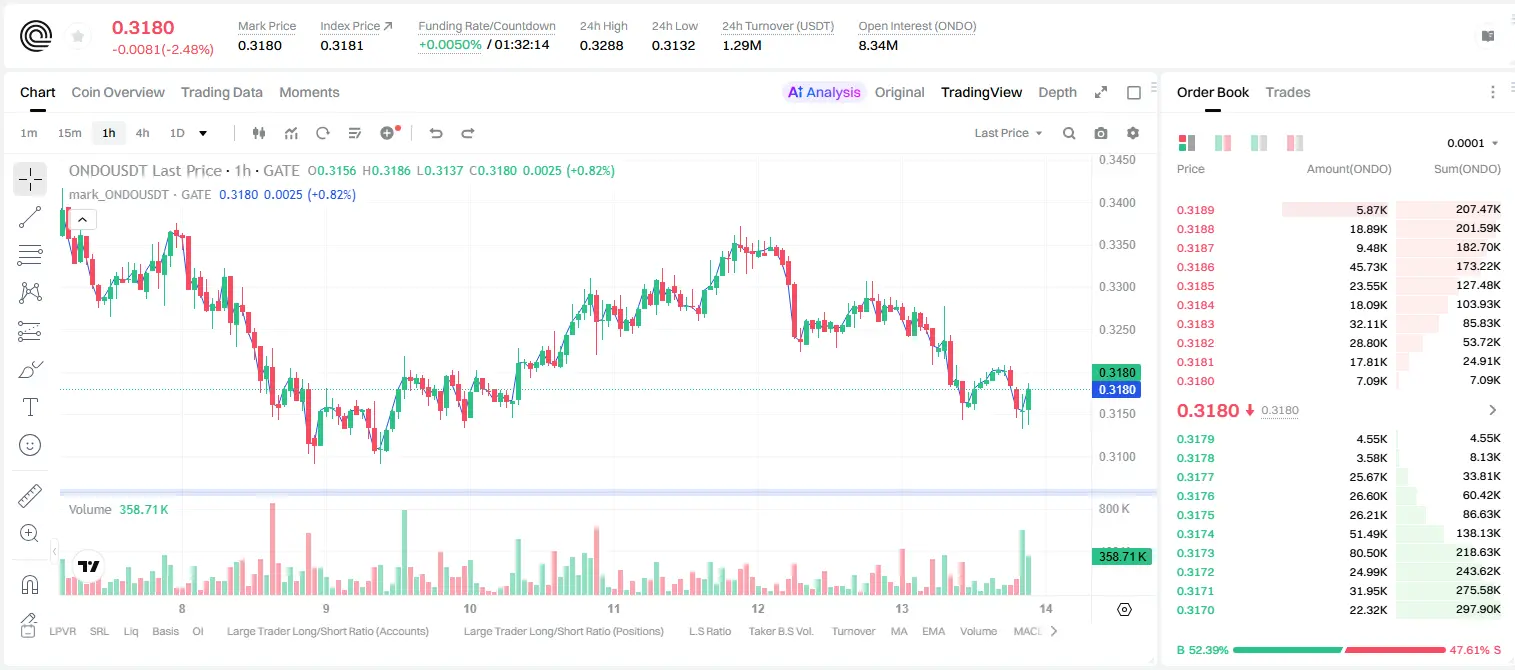Screen dimensions: 1515x670
Task: Switch to the Trades tab
Action: click(x=1287, y=92)
